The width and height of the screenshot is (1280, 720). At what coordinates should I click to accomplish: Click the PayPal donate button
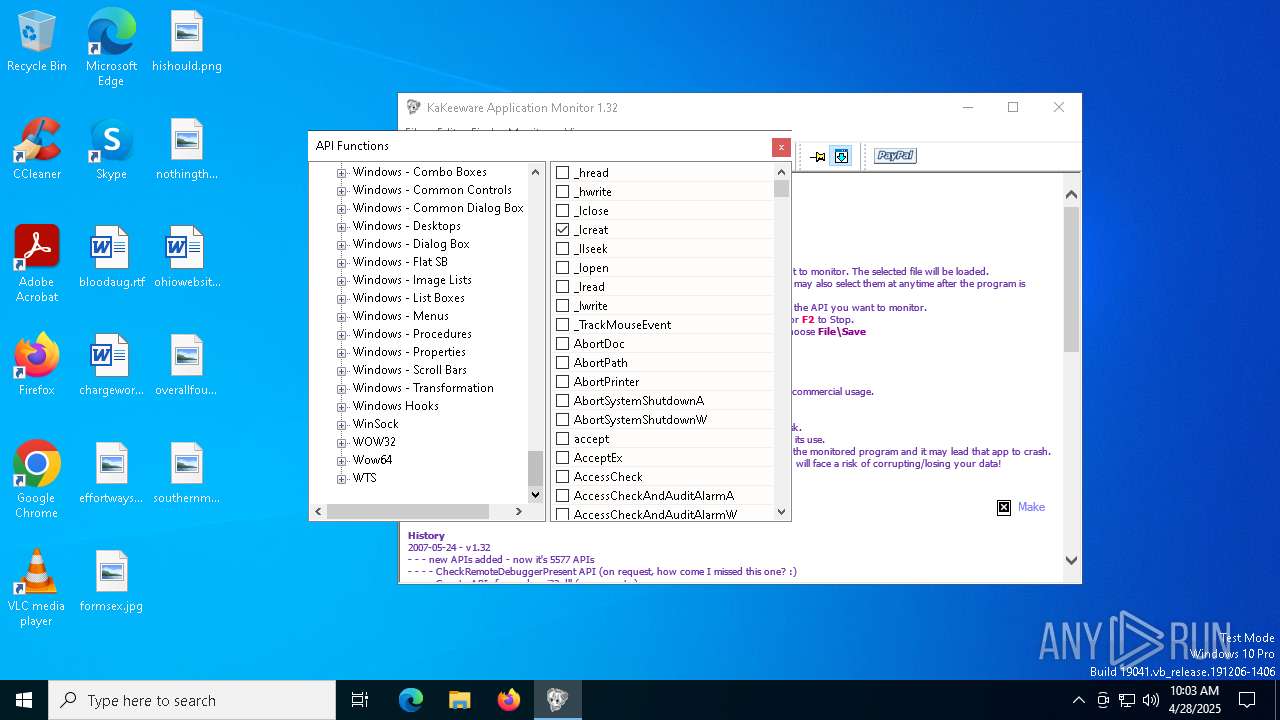click(x=895, y=156)
